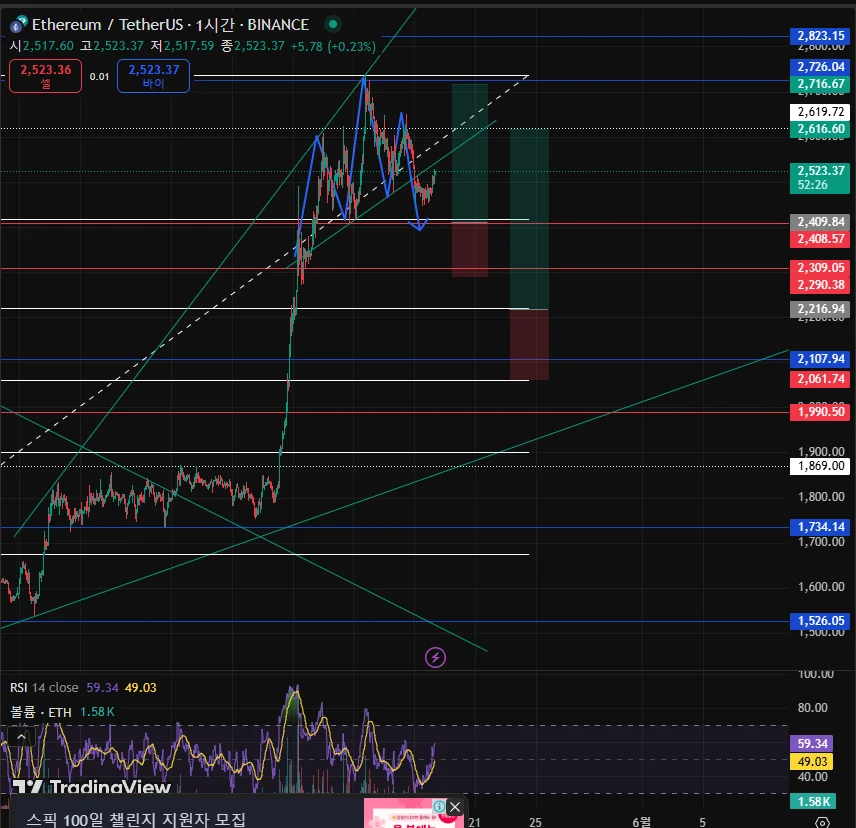Click the red 2,523.36 sell button
The height and width of the screenshot is (828, 856).
point(46,76)
